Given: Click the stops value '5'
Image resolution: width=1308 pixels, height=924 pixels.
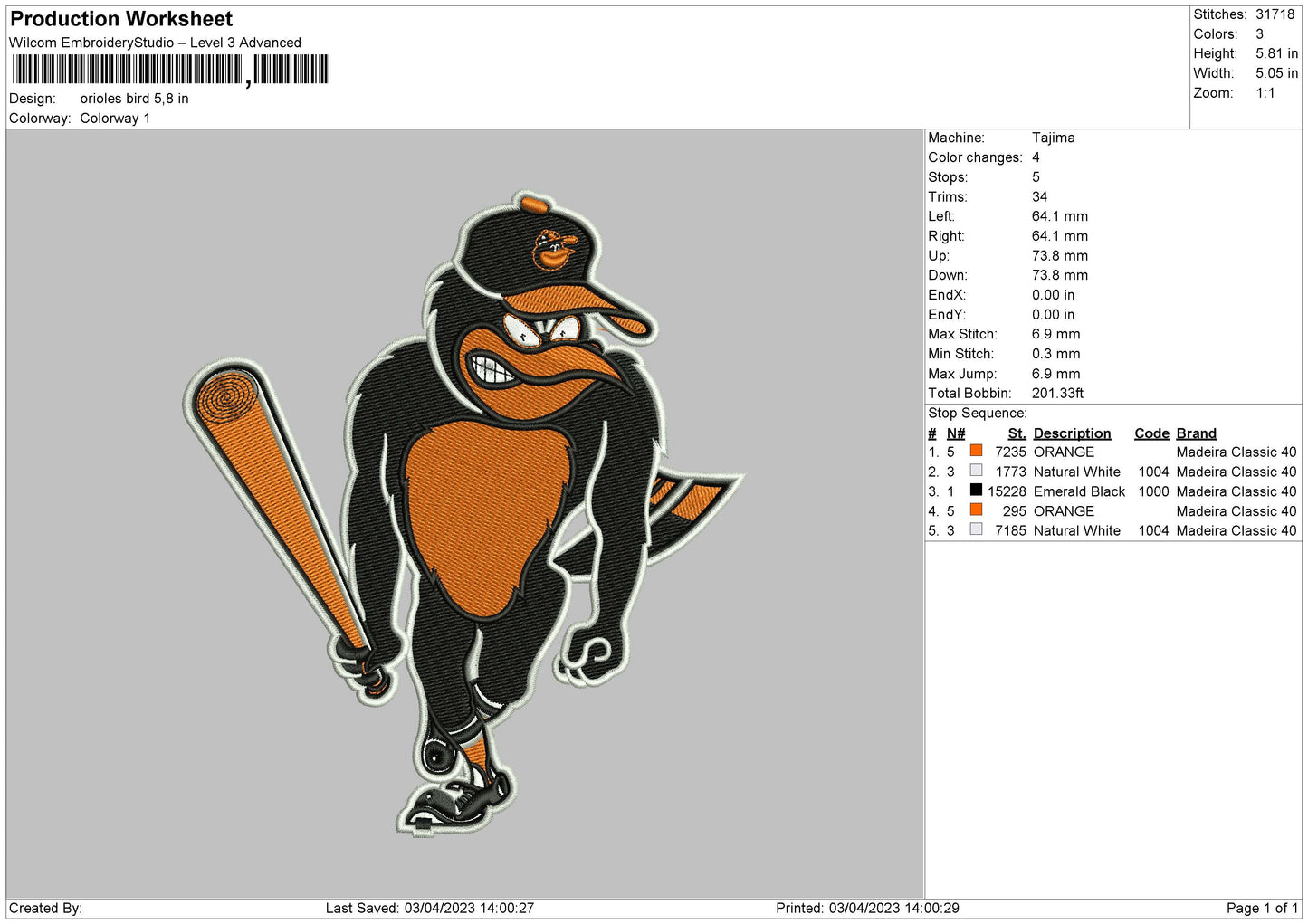Looking at the screenshot, I should click(x=1036, y=177).
